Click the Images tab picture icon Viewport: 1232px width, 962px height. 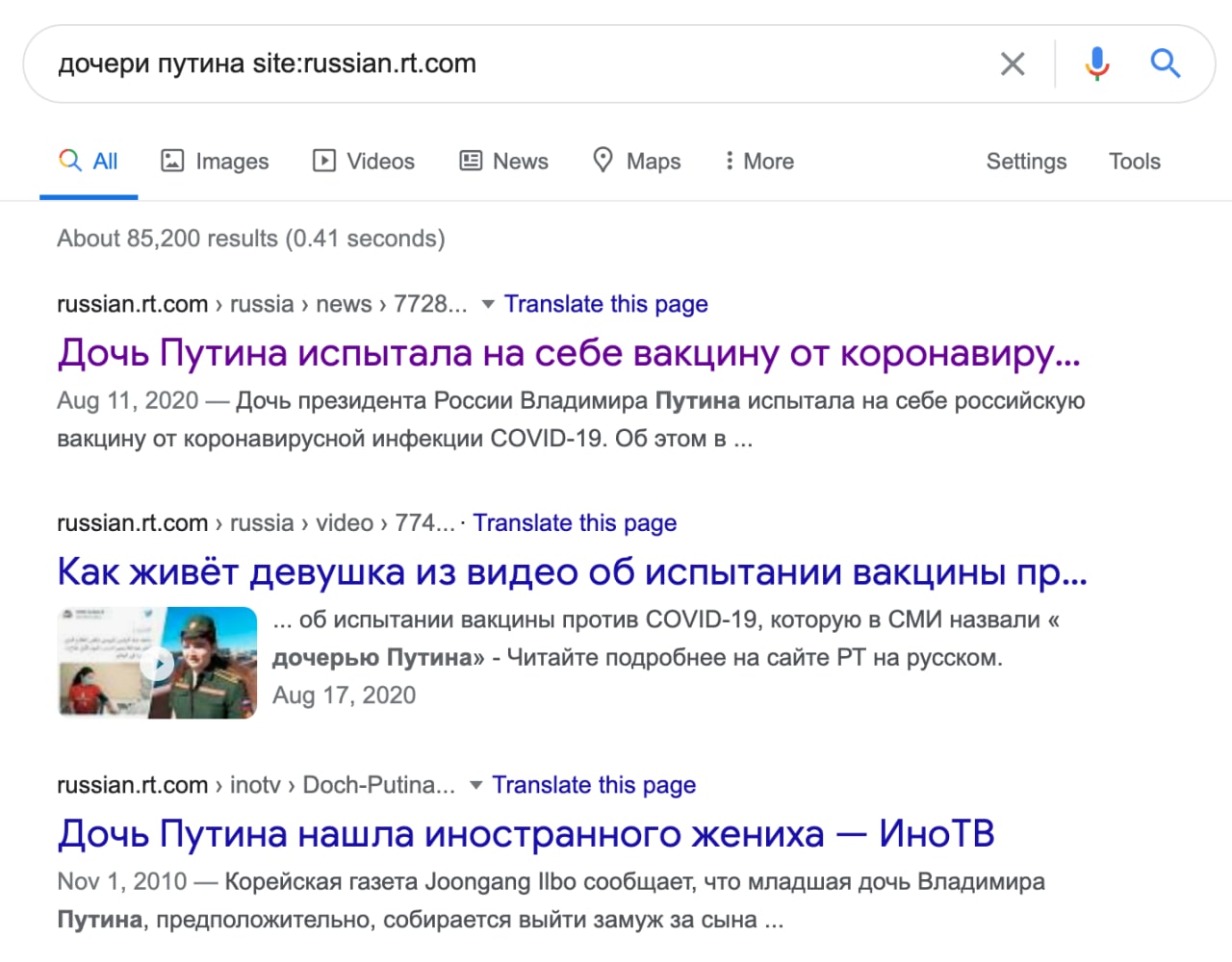point(171,161)
